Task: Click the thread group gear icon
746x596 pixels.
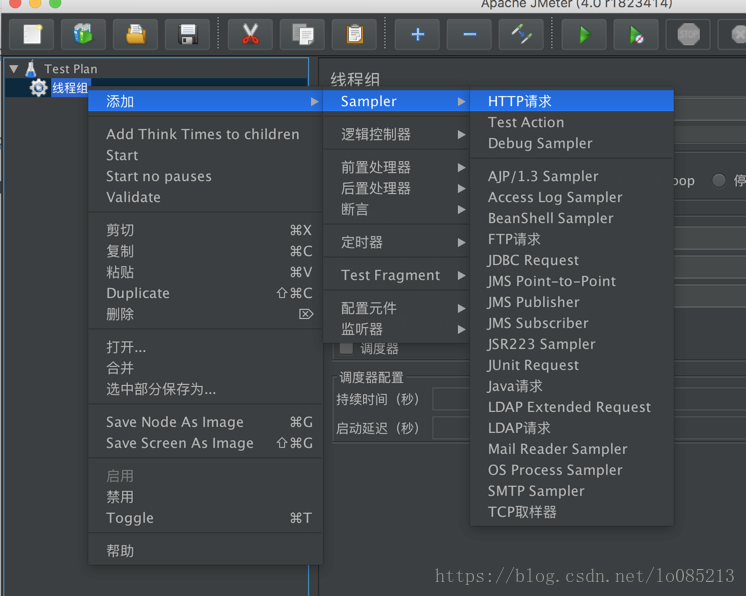Action: click(x=38, y=88)
